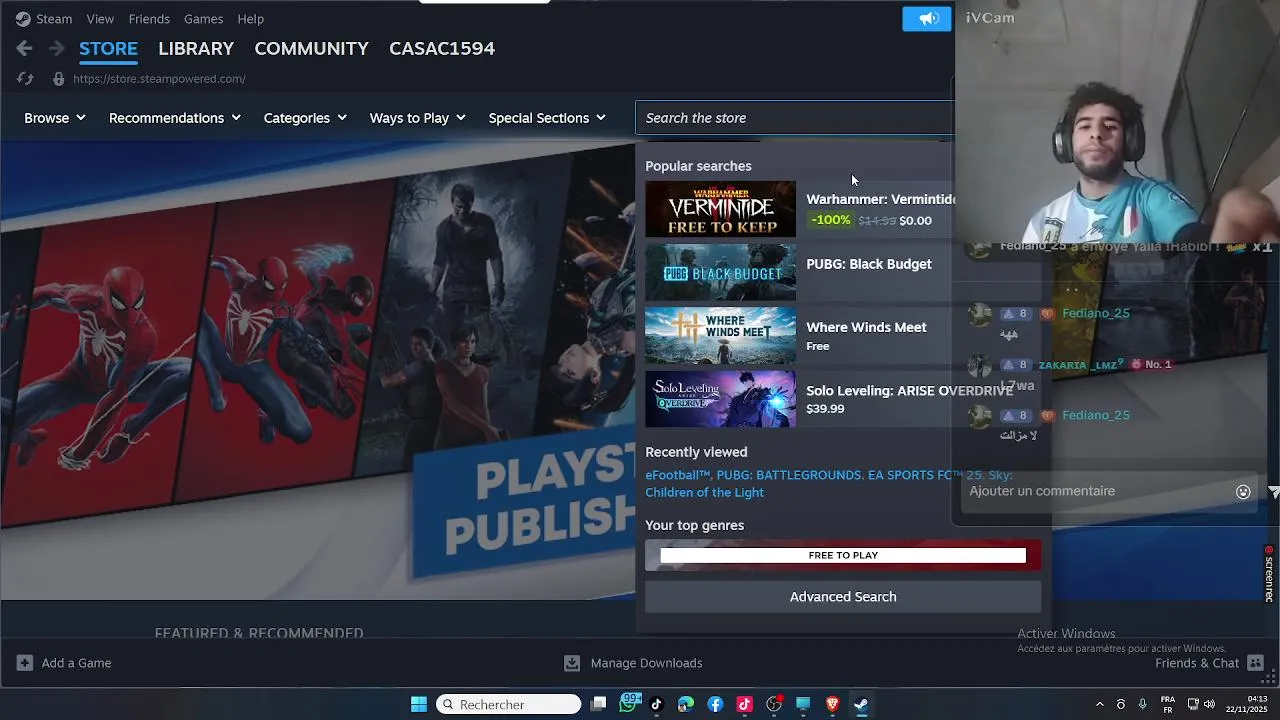Click the Vermintide Free to Keep thumbnail
The width and height of the screenshot is (1280, 720).
click(720, 209)
